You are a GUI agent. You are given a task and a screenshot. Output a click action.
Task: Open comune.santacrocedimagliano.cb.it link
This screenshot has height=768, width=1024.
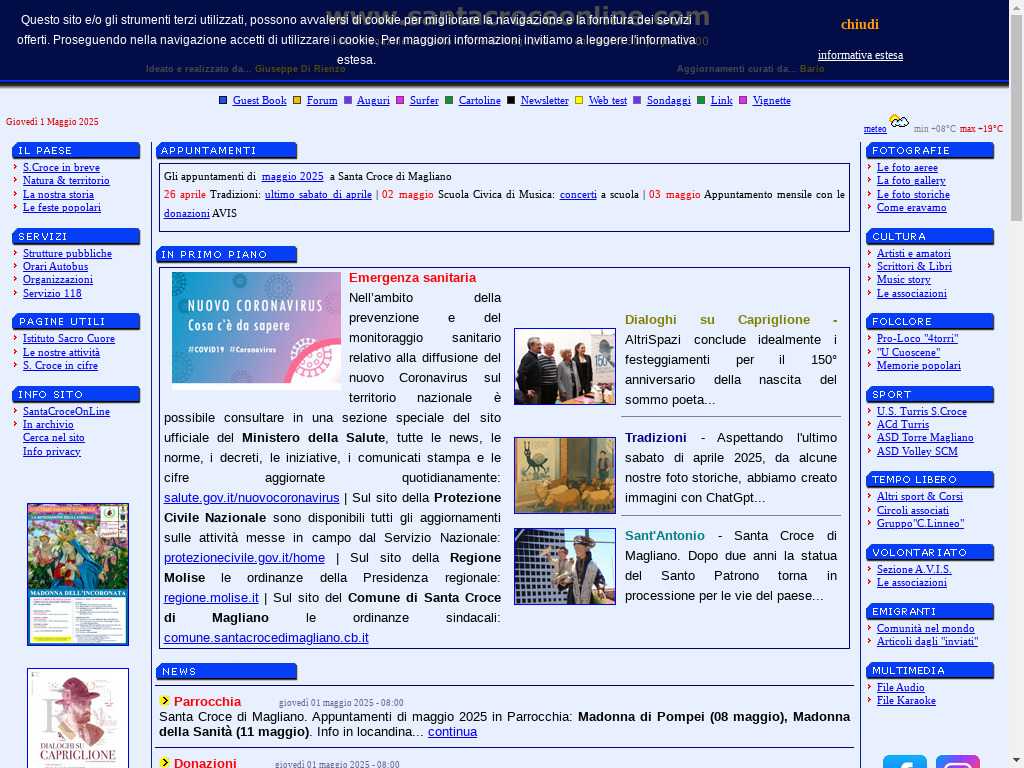(266, 637)
